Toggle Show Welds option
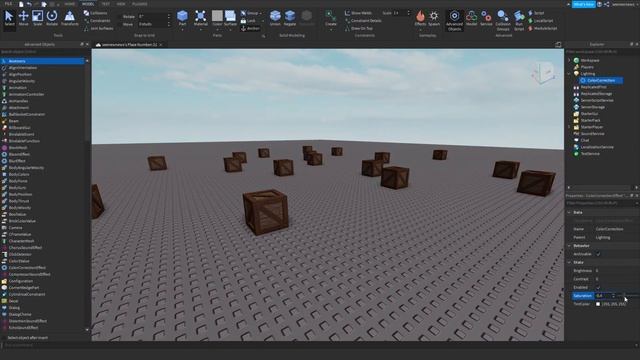Screen dimensions: 640x360 [x=358, y=13]
